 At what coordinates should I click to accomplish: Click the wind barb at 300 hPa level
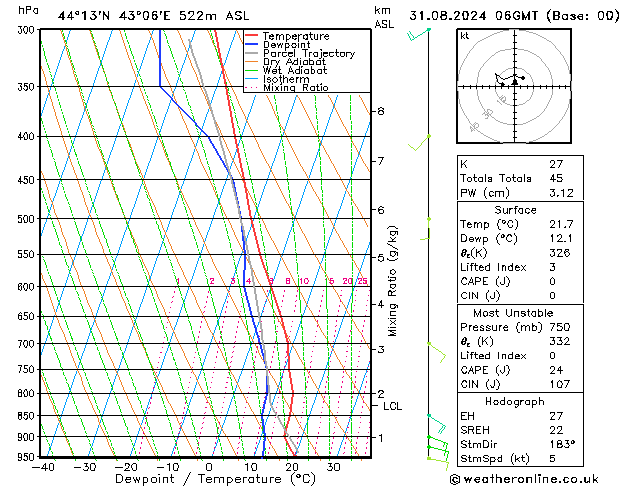418,35
